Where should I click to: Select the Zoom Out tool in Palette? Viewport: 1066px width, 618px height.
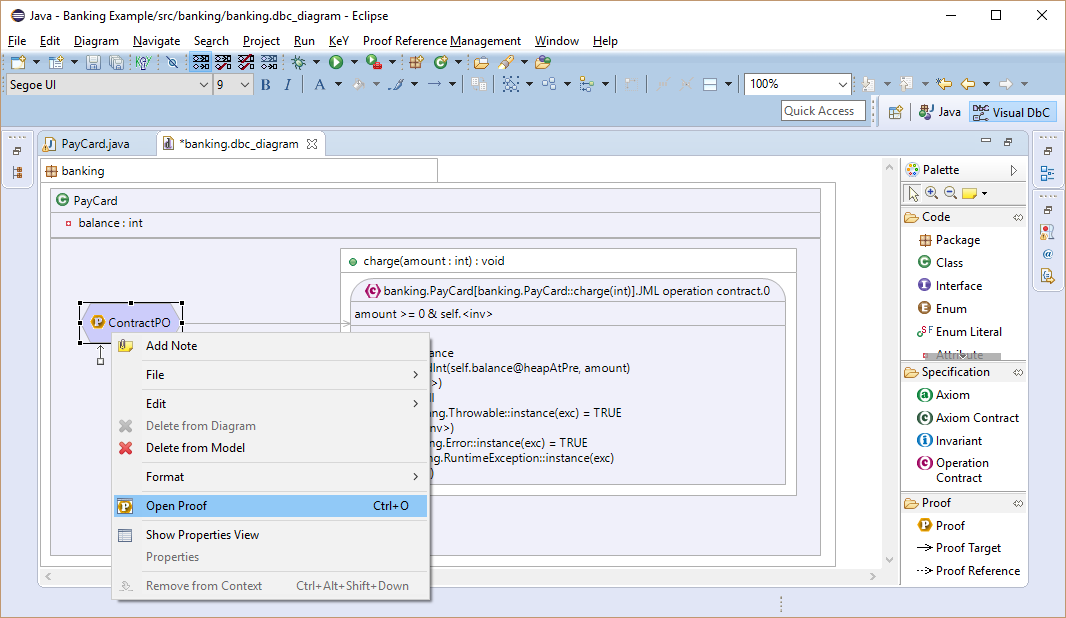[950, 193]
